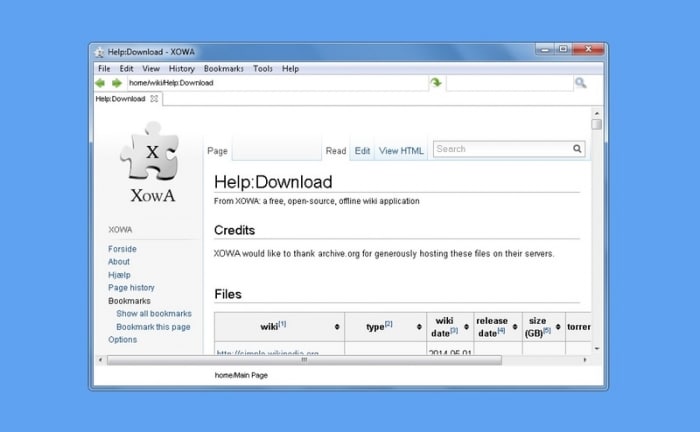Click the status bar text home/Main Page
The width and height of the screenshot is (700, 432).
241,375
